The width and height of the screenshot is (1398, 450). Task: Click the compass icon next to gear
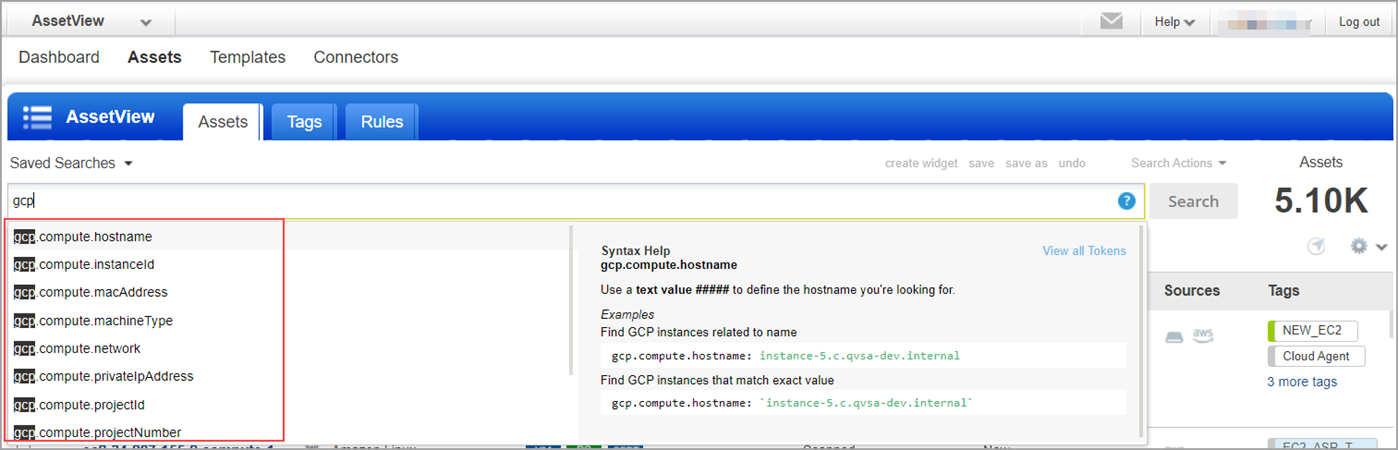[1316, 246]
